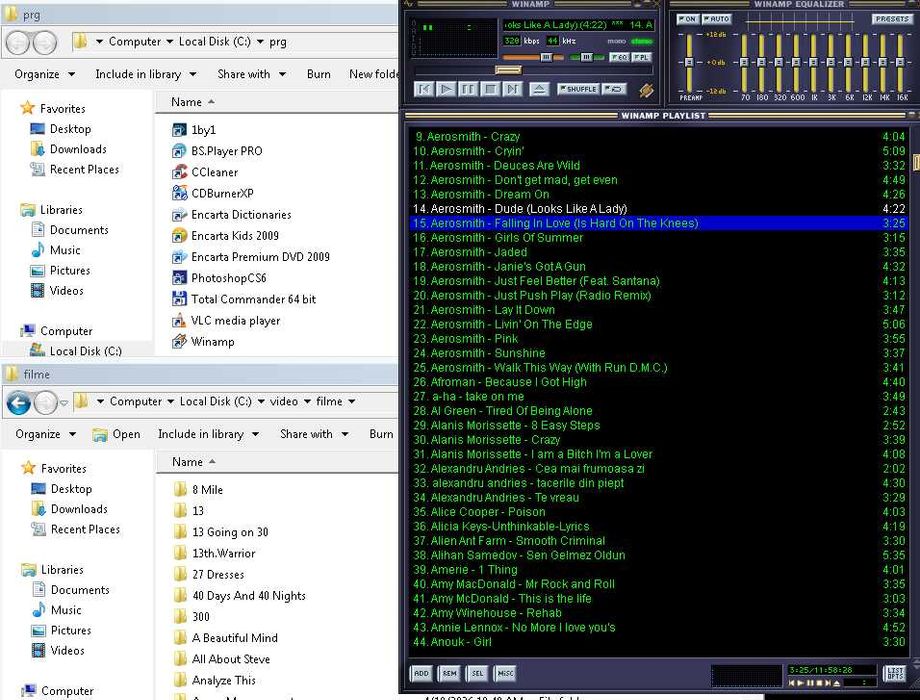Image resolution: width=920 pixels, height=700 pixels.
Task: Click the SEL button in Winamp playlist
Action: (478, 674)
